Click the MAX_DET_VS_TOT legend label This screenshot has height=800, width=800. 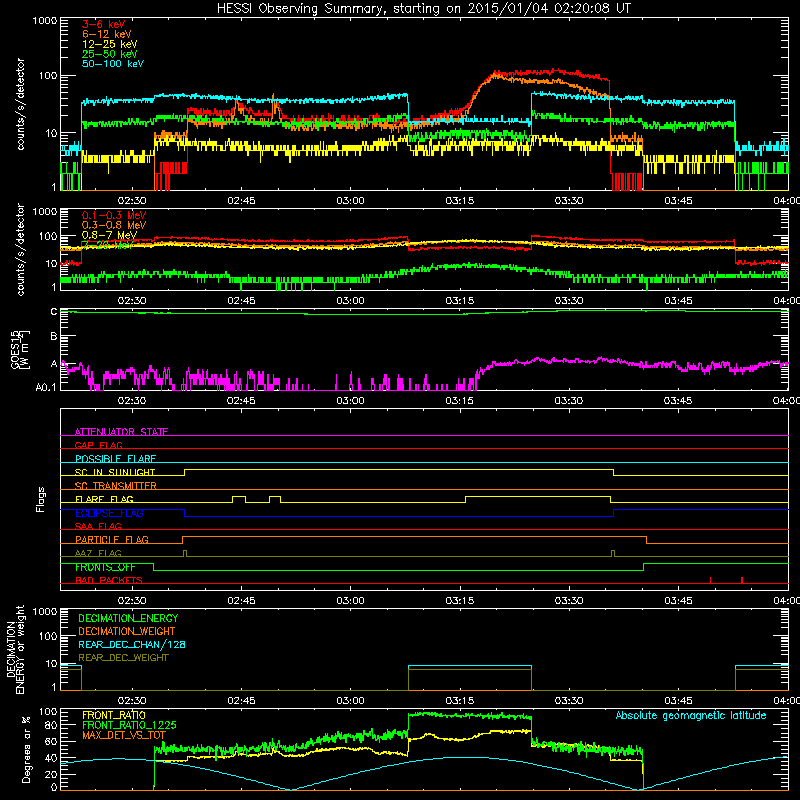[124, 735]
